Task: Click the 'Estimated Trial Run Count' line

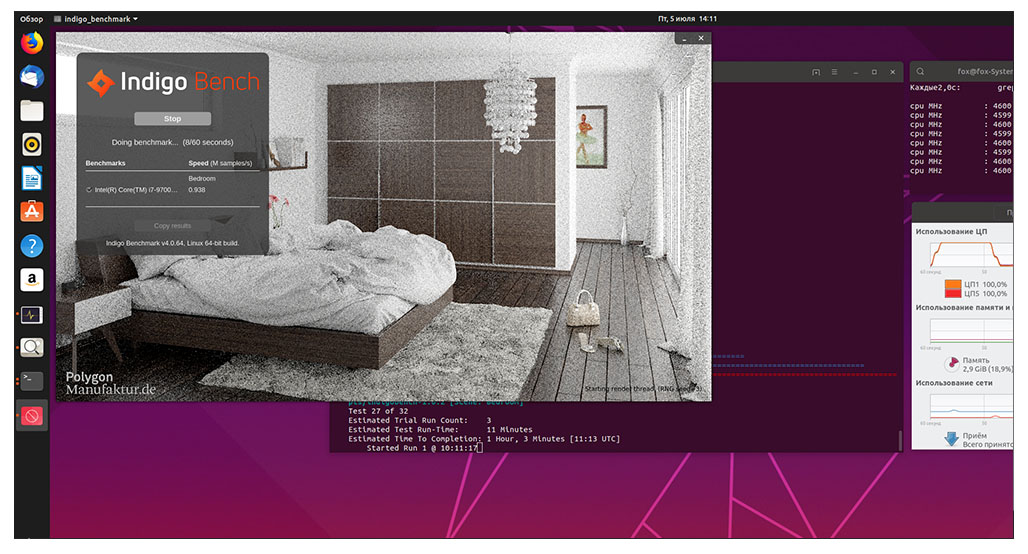Action: point(420,420)
